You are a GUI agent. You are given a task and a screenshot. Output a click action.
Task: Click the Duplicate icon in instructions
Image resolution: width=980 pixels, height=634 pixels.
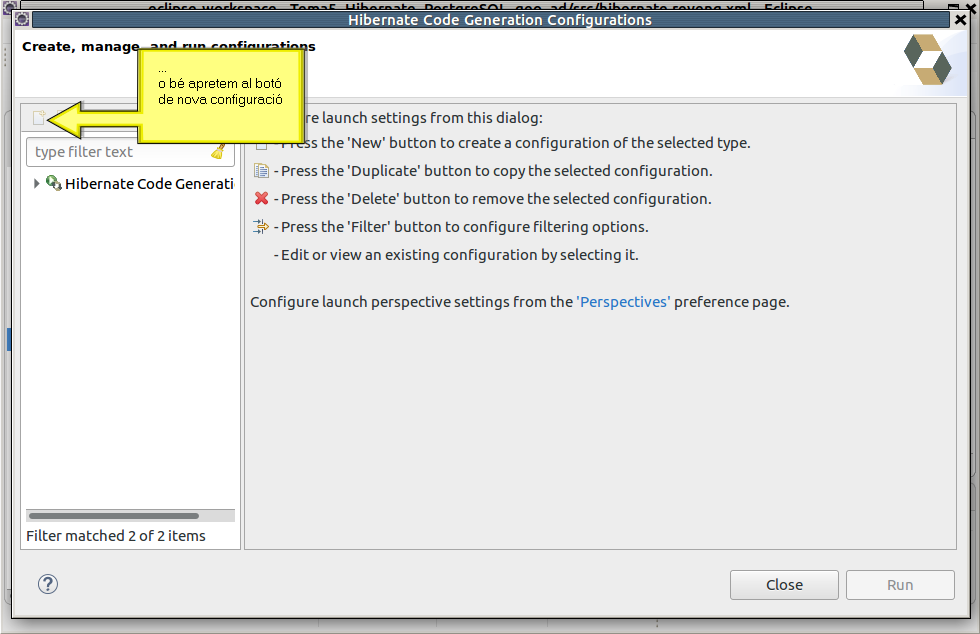pos(261,171)
